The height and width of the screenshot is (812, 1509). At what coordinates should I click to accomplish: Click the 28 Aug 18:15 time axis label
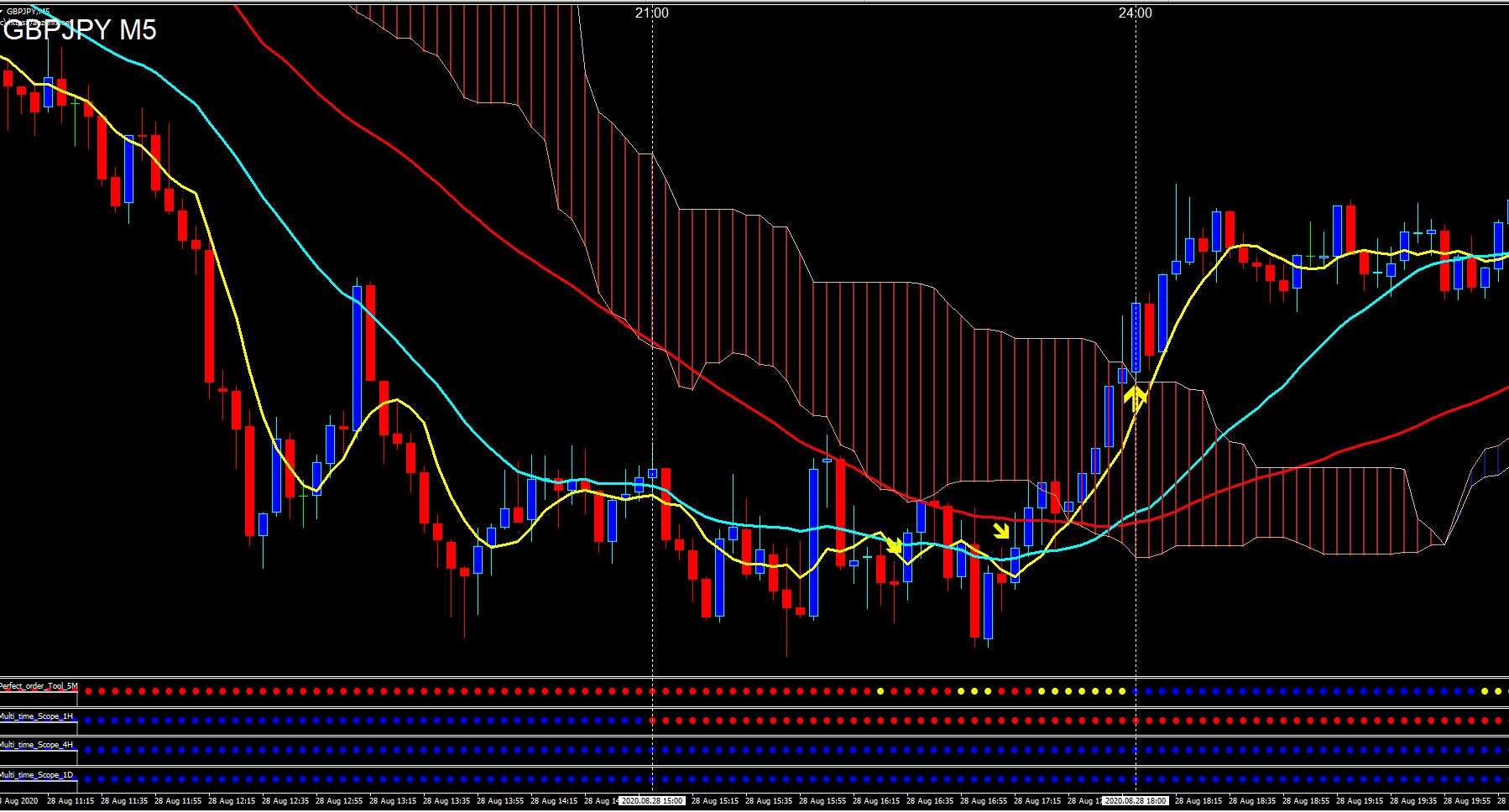point(1198,801)
